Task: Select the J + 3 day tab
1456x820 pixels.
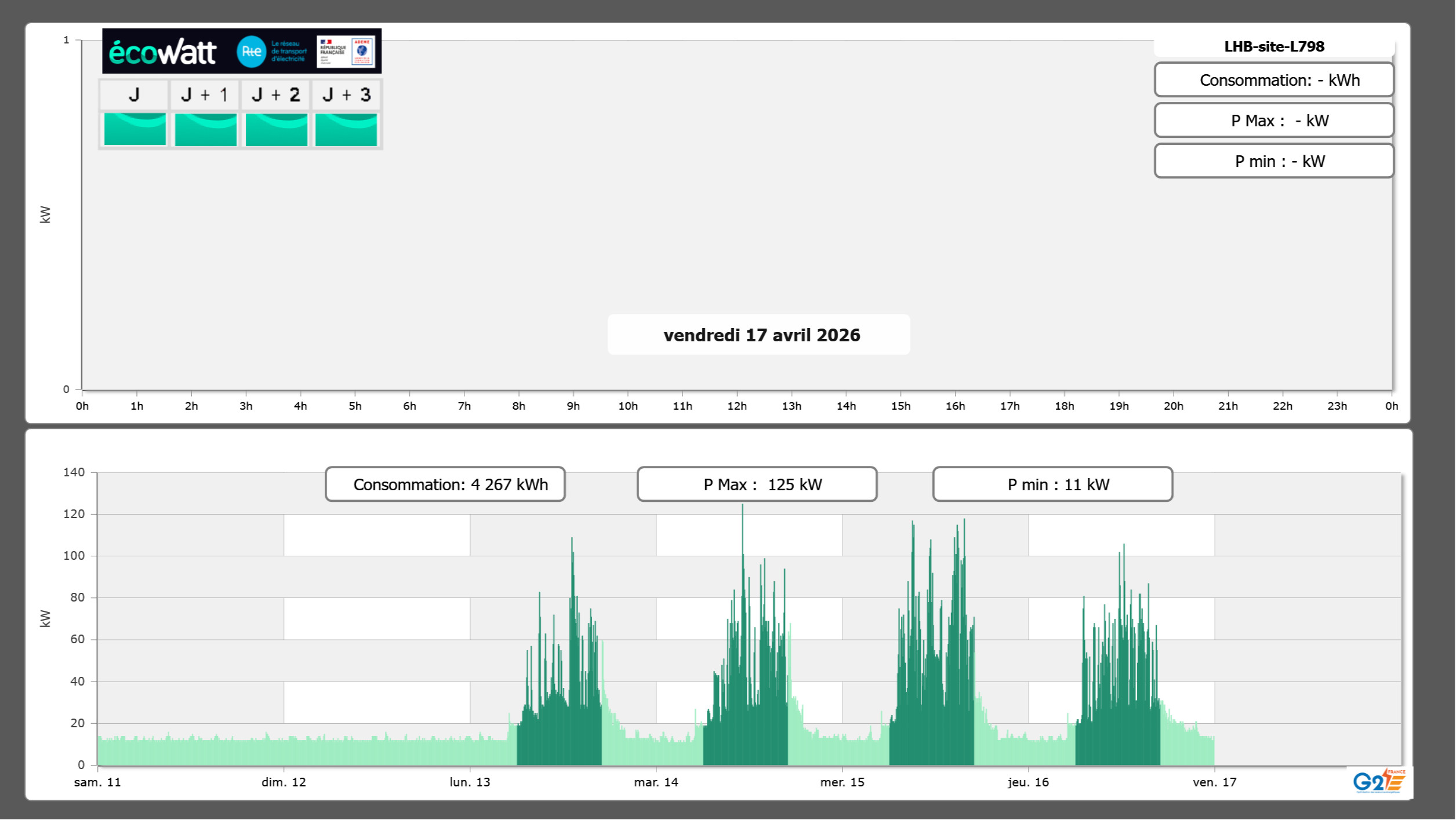Action: [x=346, y=95]
